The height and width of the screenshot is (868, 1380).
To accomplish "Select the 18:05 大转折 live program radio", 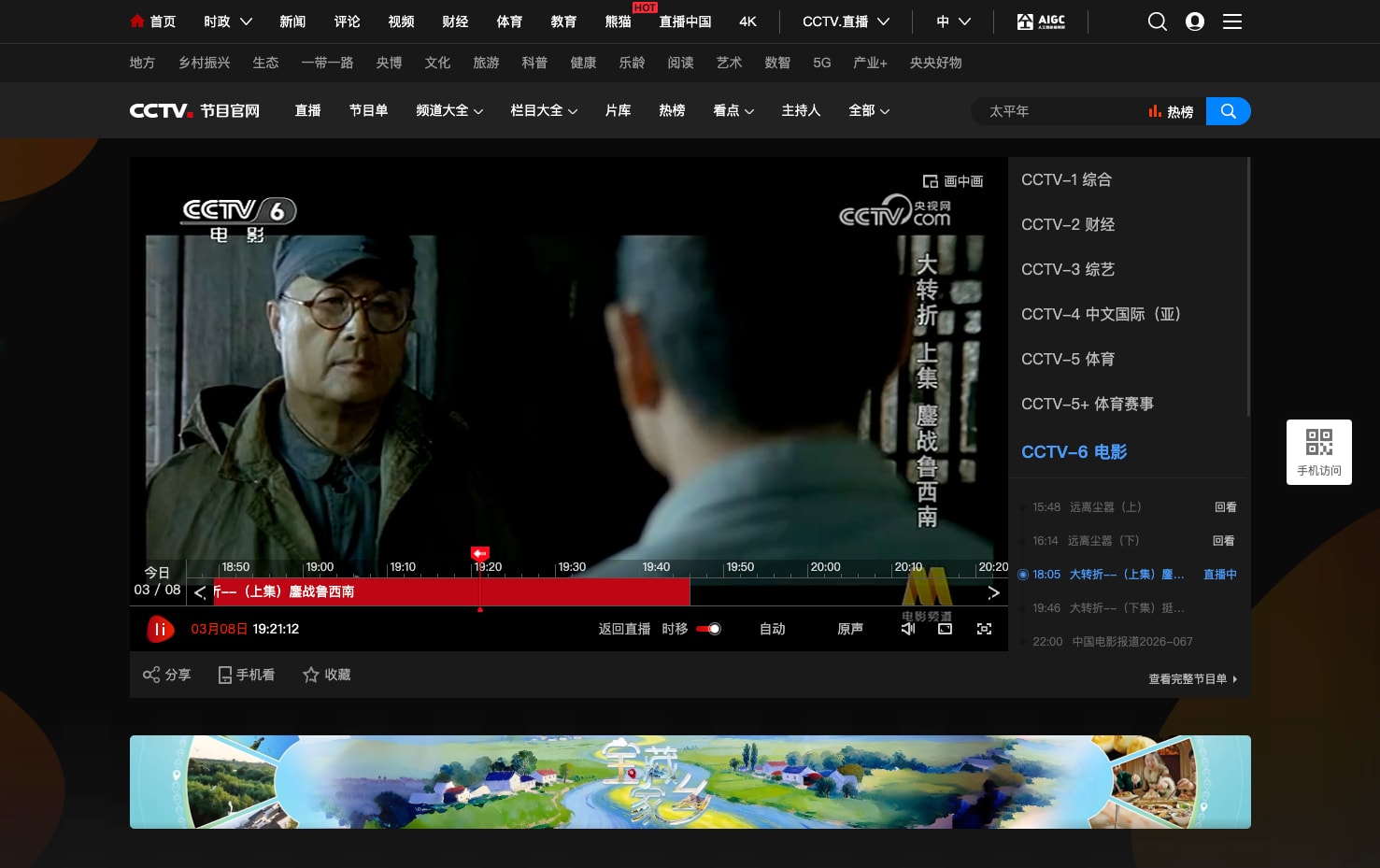I will (1023, 575).
